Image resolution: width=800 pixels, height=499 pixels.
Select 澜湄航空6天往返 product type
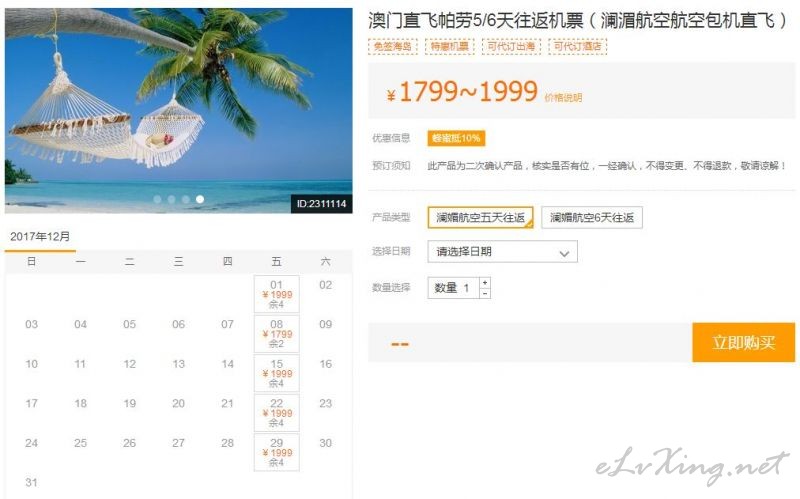(591, 218)
